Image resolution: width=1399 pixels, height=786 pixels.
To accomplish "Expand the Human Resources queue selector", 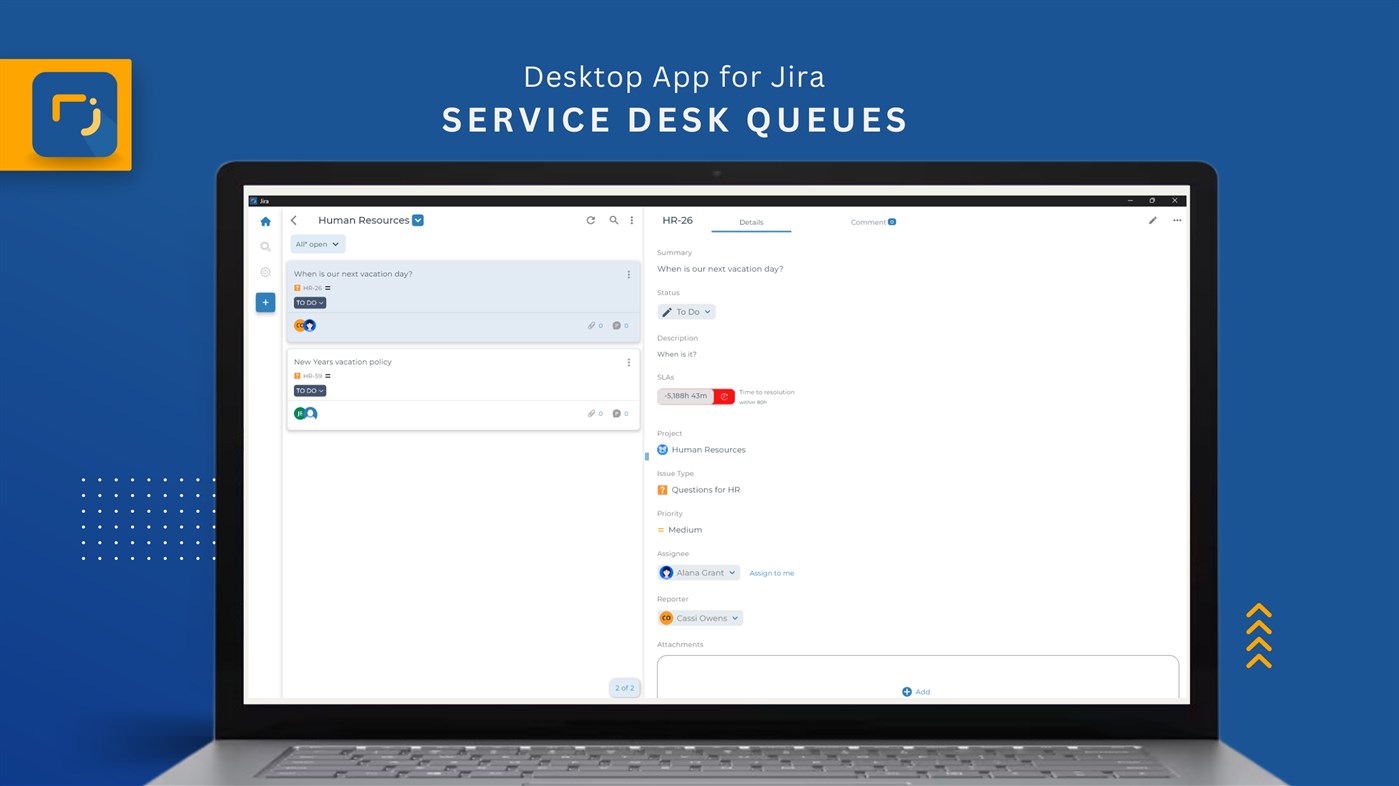I will pos(417,219).
